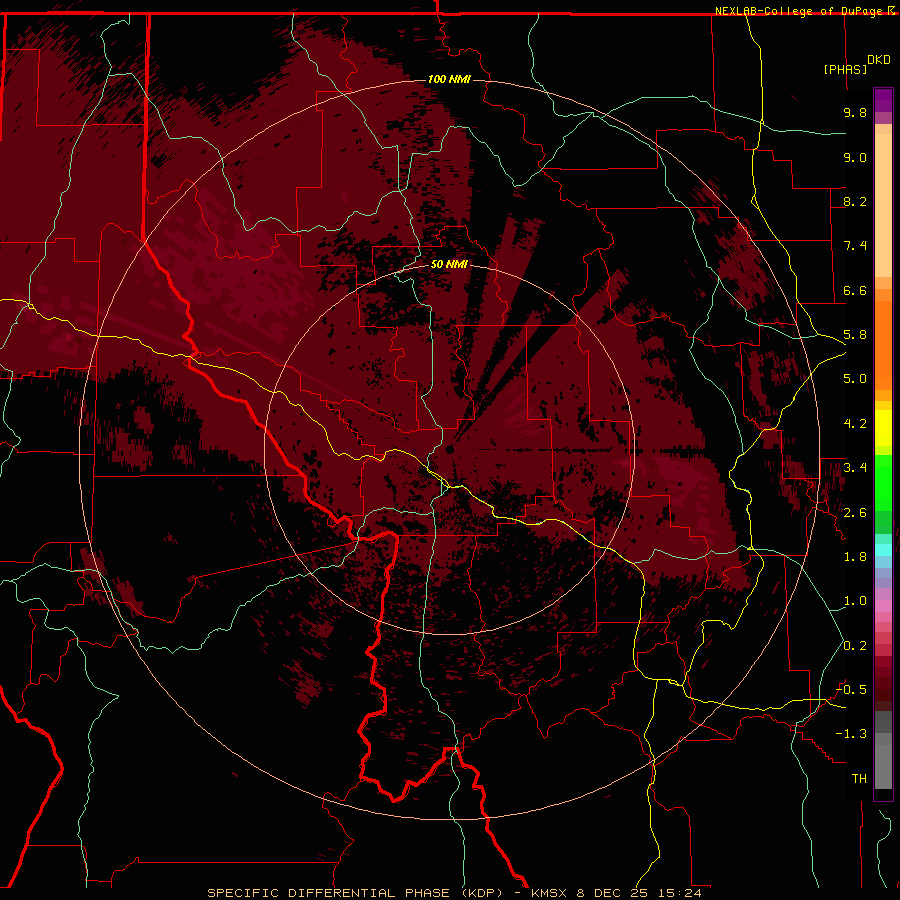
Task: Click the -1.3 legend value
Action: pyautogui.click(x=851, y=734)
